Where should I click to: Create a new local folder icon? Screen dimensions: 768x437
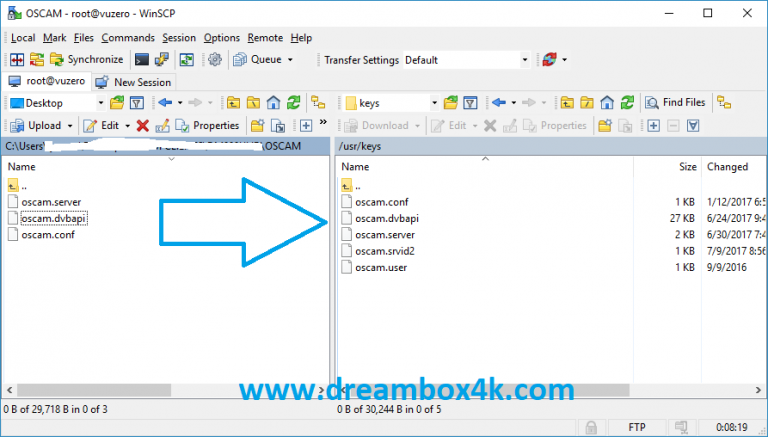tap(258, 126)
